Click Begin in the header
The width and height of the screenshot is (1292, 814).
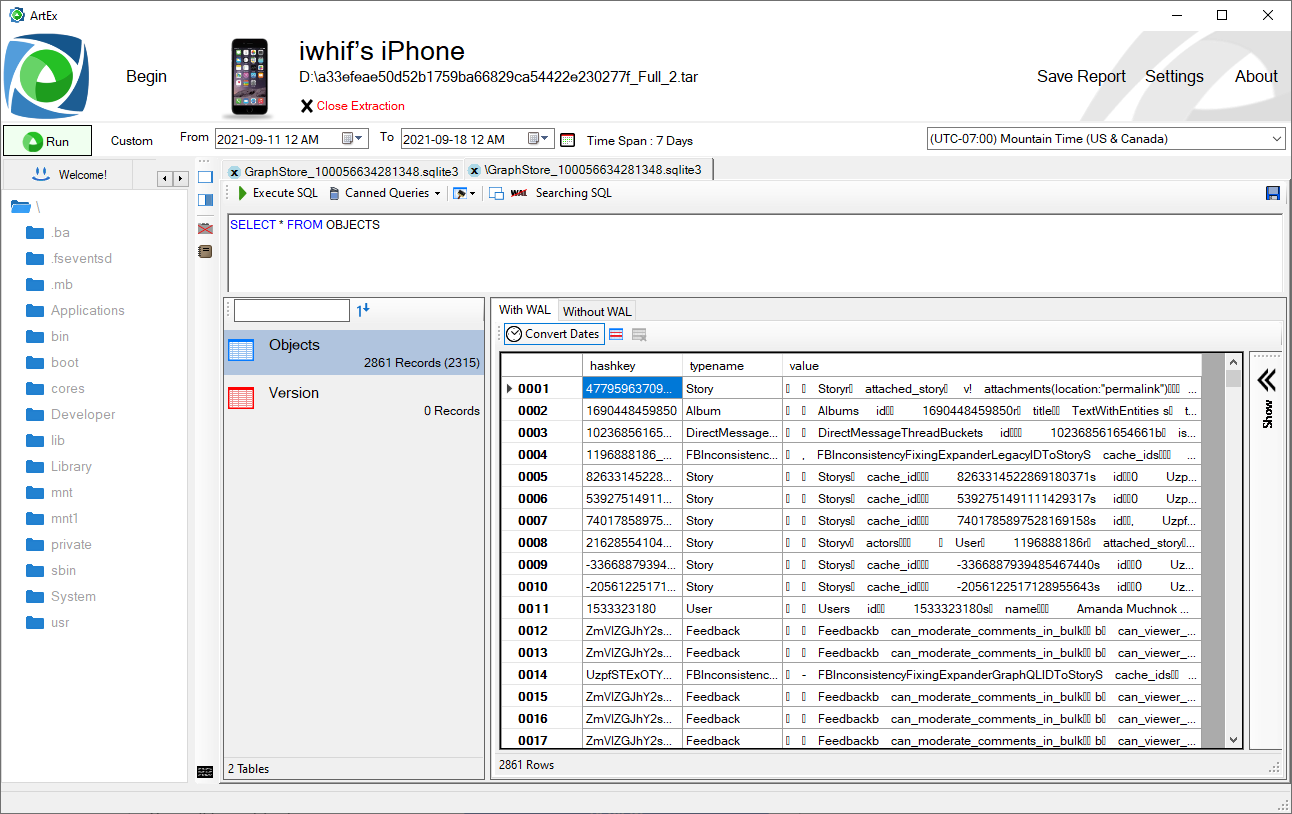click(146, 76)
